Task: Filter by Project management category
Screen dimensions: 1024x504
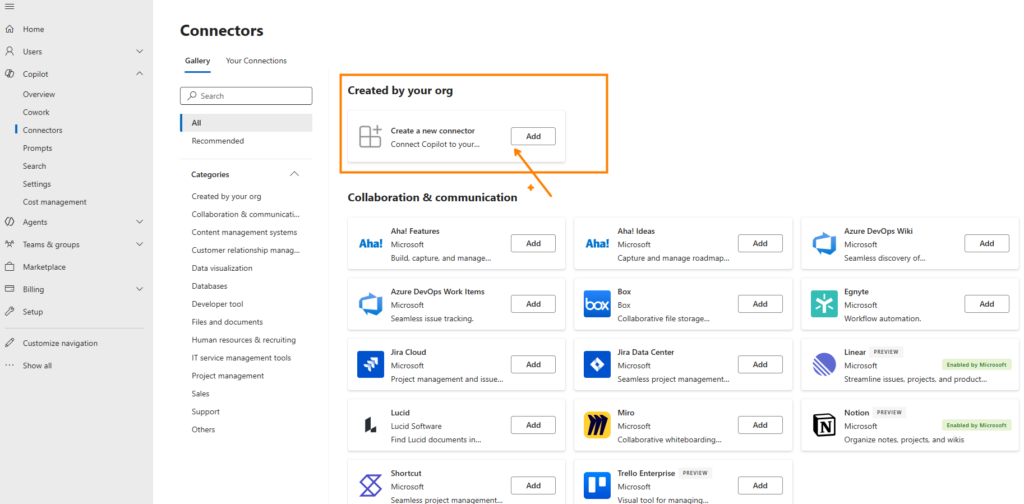Action: coord(228,376)
